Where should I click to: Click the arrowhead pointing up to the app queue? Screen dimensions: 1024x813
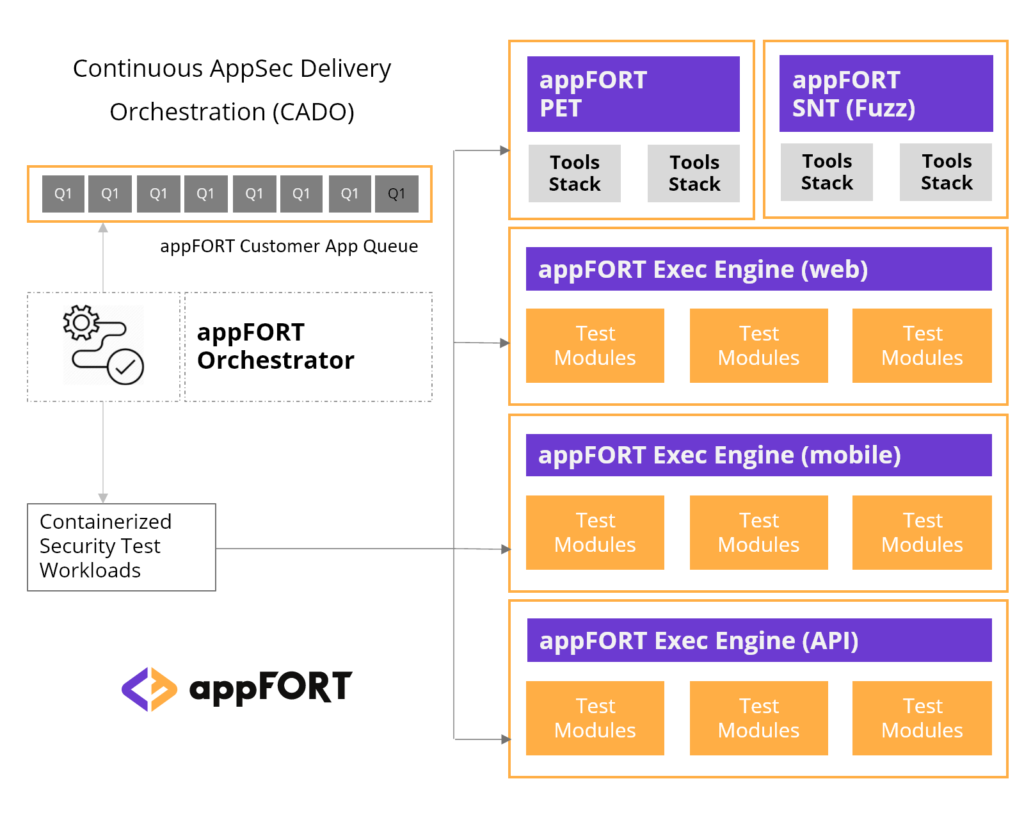pos(102,229)
